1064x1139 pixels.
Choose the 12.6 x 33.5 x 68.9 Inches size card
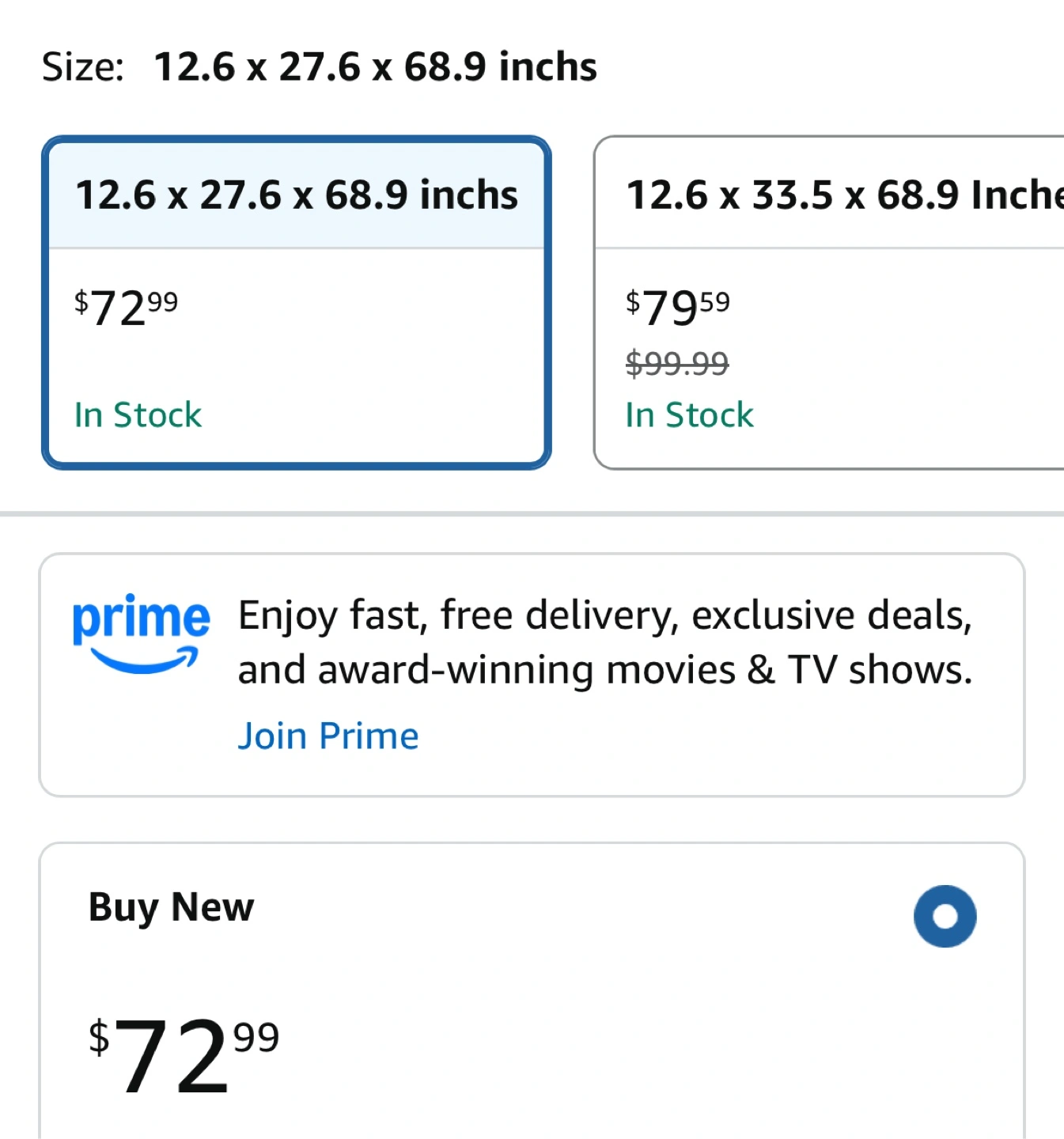[829, 302]
